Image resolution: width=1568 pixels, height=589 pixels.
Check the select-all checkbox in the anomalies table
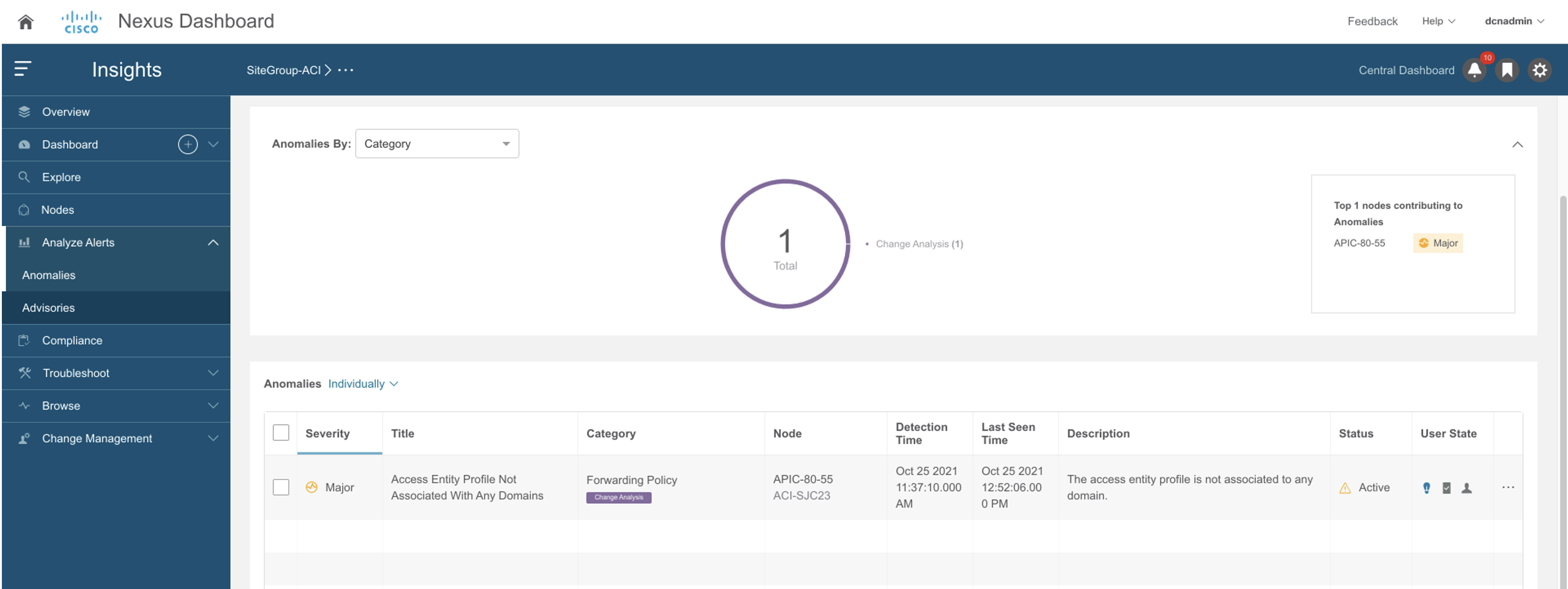pos(281,432)
